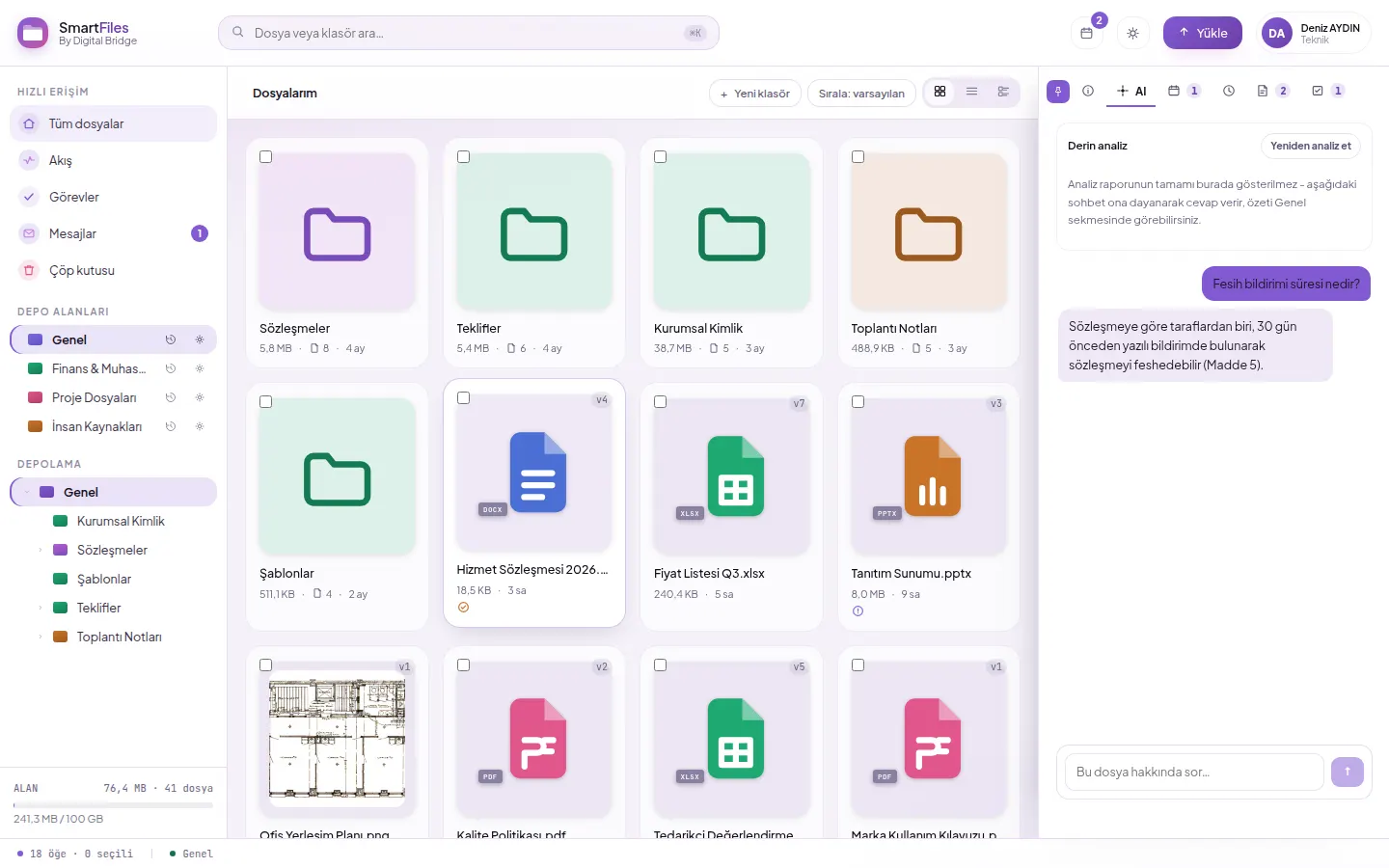Click the storage usage bar under Alan
Image resolution: width=1389 pixels, height=868 pixels.
point(113,804)
